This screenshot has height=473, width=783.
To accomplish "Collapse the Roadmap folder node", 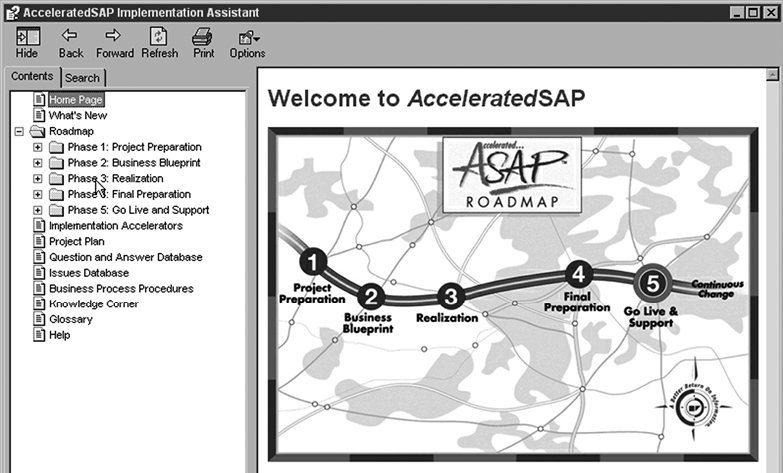I will [19, 131].
